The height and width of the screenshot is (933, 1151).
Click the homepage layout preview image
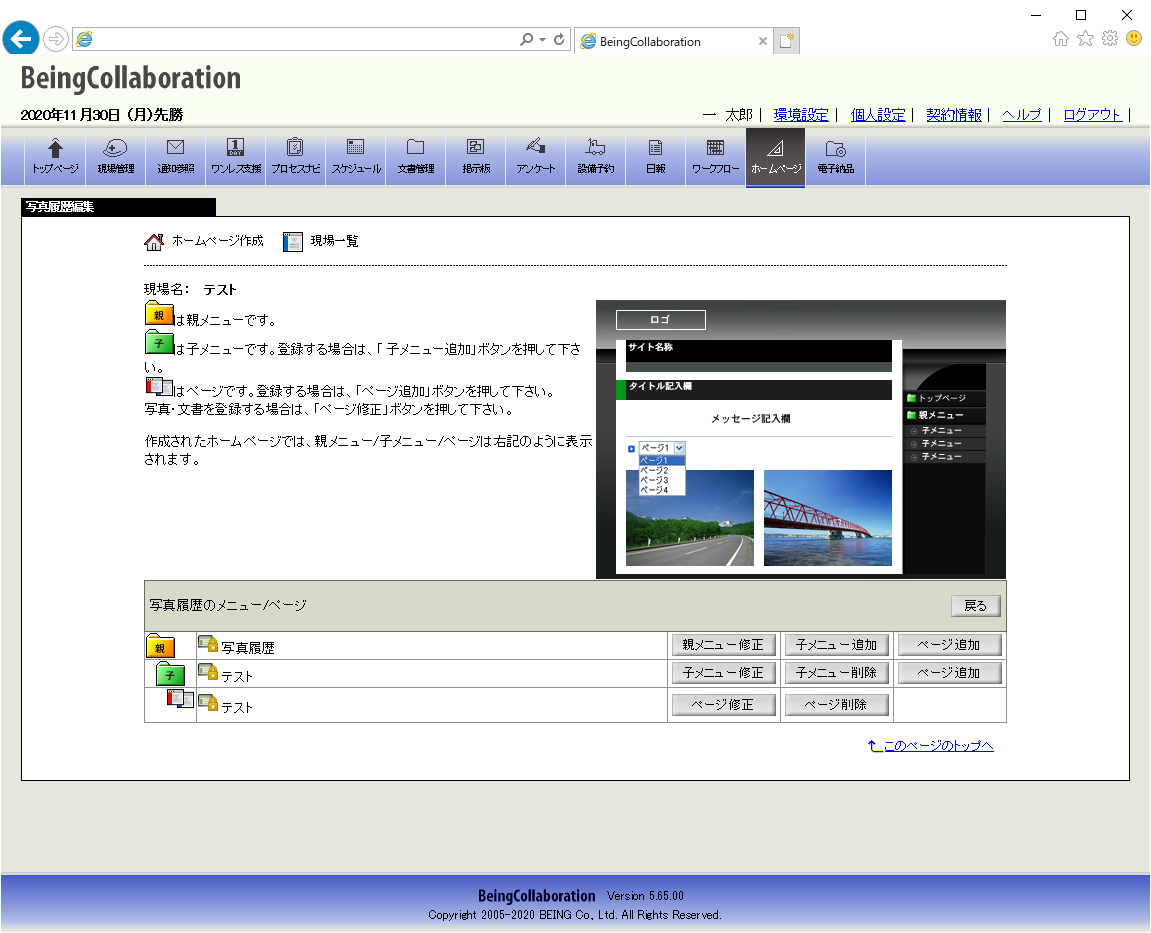tap(801, 439)
